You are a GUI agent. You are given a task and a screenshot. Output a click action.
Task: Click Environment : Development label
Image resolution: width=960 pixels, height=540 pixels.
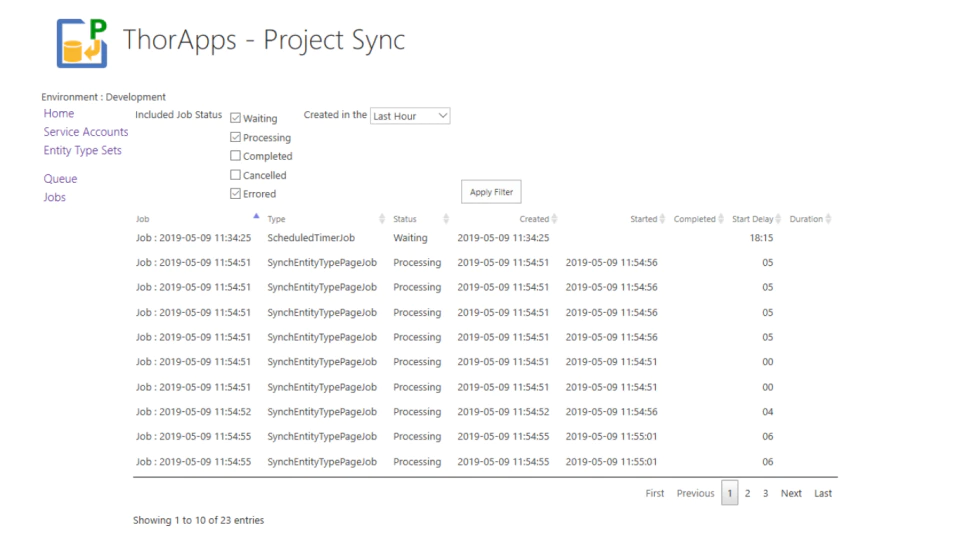[103, 97]
